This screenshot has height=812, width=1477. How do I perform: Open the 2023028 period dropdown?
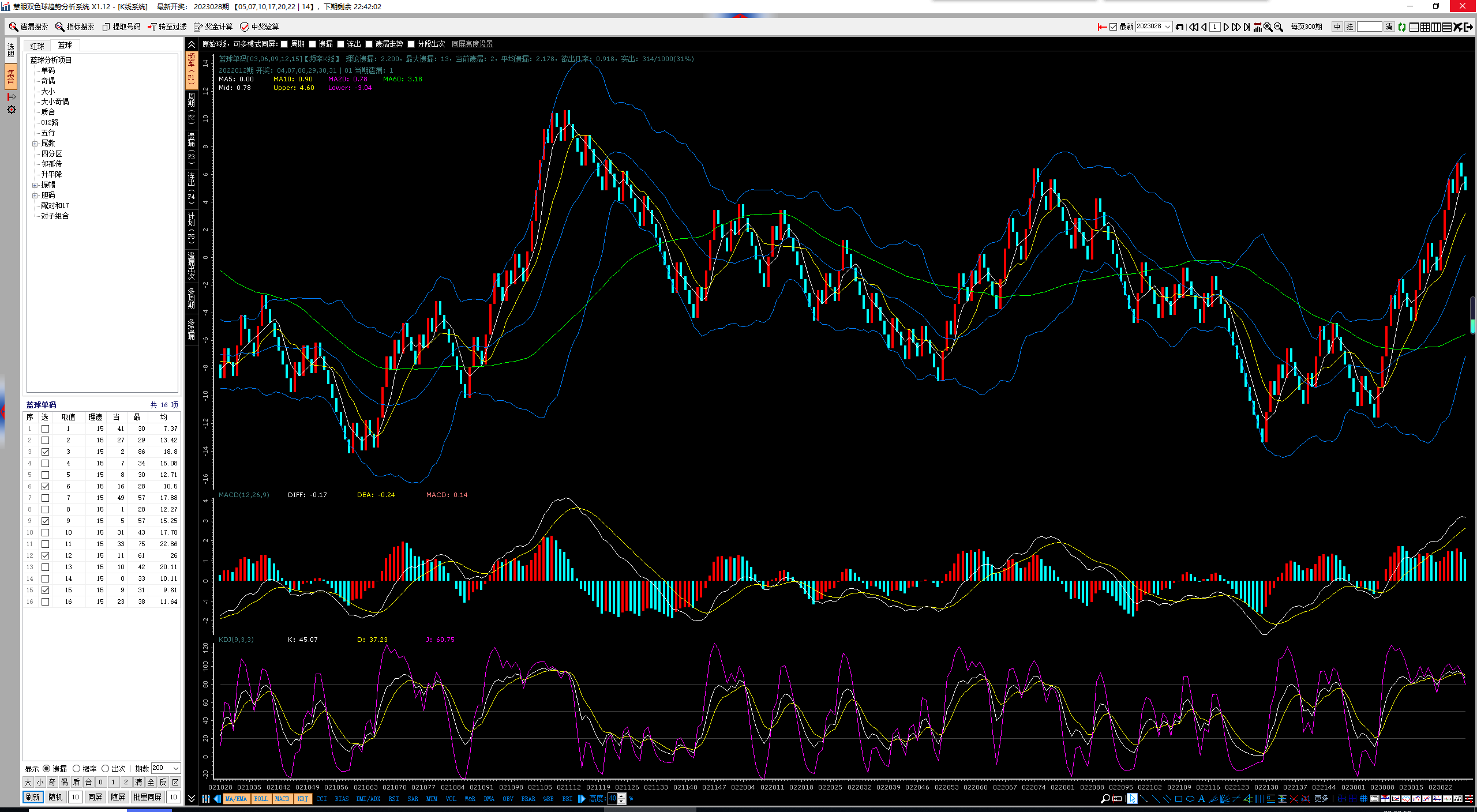pos(1168,27)
